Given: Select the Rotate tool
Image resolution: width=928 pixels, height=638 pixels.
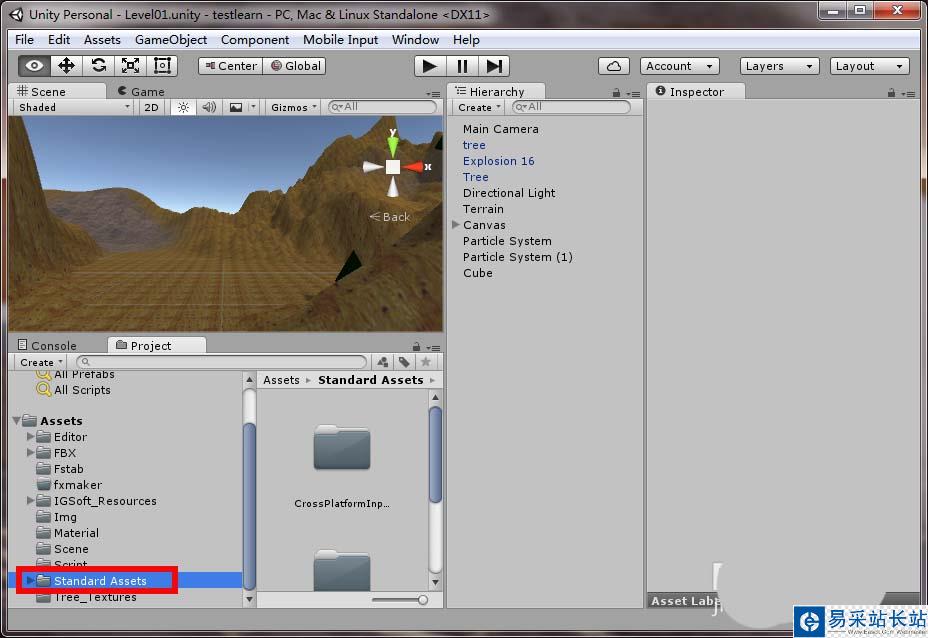Looking at the screenshot, I should point(98,66).
